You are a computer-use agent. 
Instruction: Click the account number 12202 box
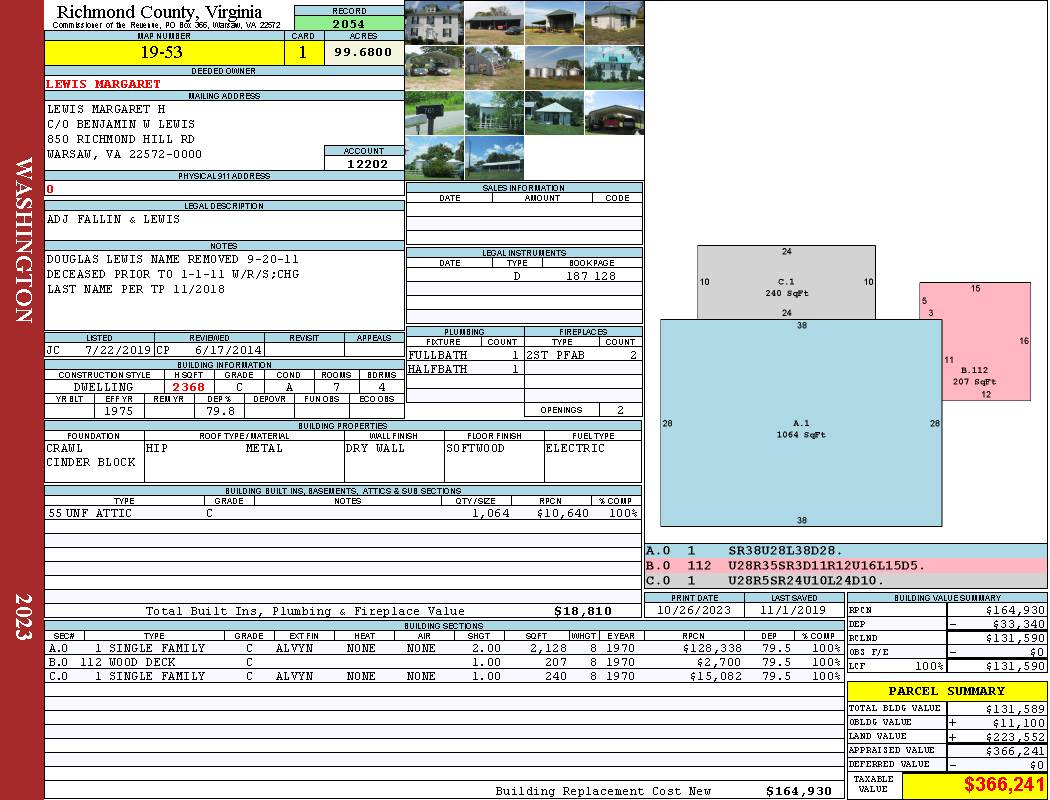364,163
